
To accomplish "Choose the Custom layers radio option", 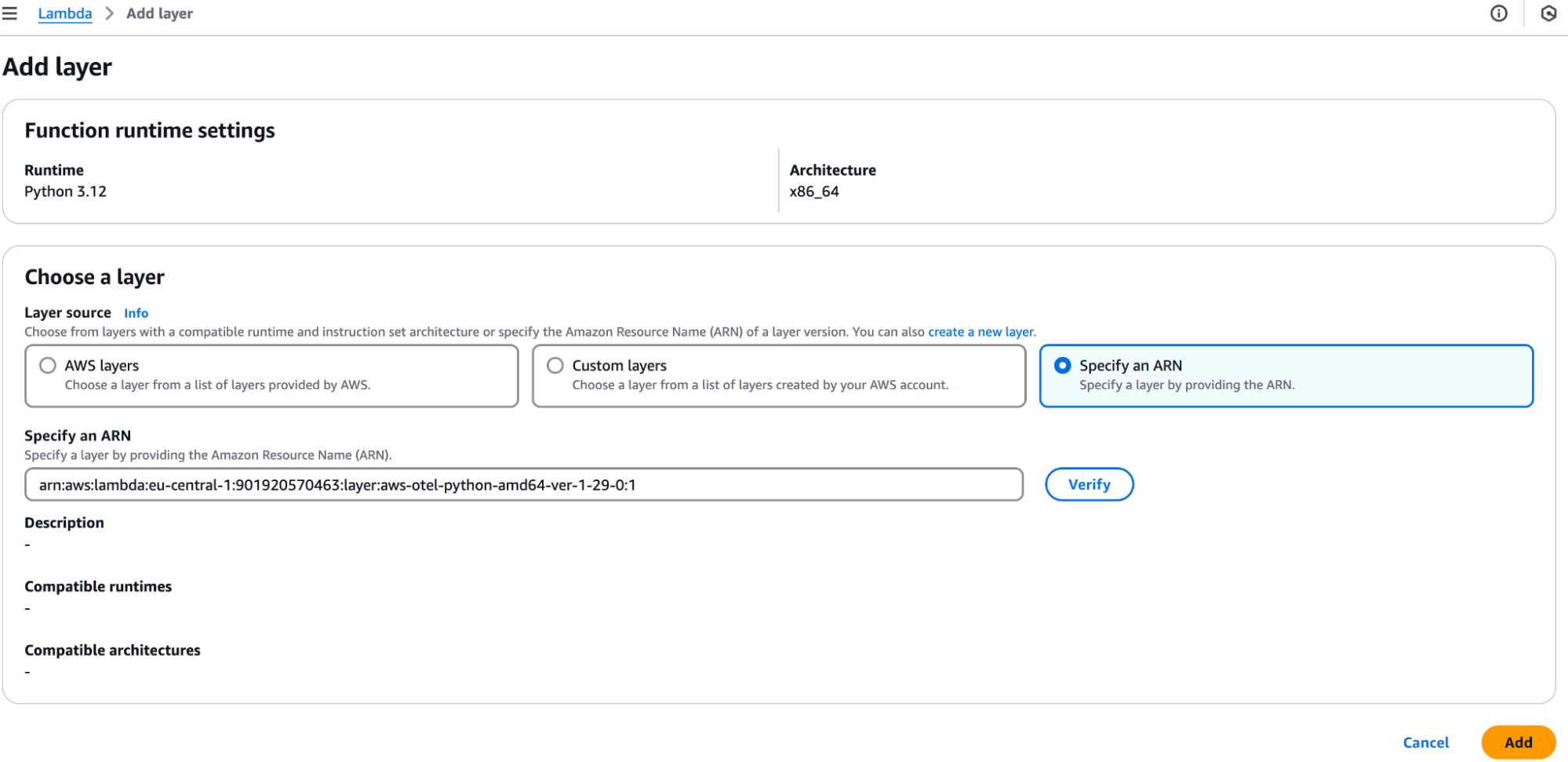I will point(555,366).
